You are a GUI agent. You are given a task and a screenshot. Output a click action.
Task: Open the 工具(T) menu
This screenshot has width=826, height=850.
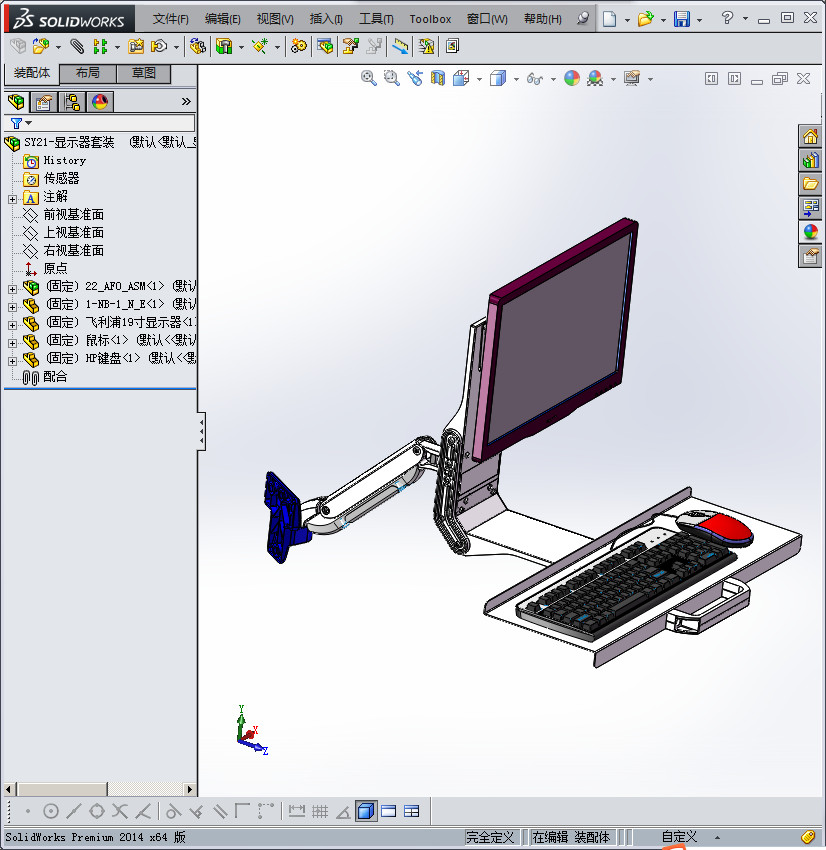click(x=376, y=19)
